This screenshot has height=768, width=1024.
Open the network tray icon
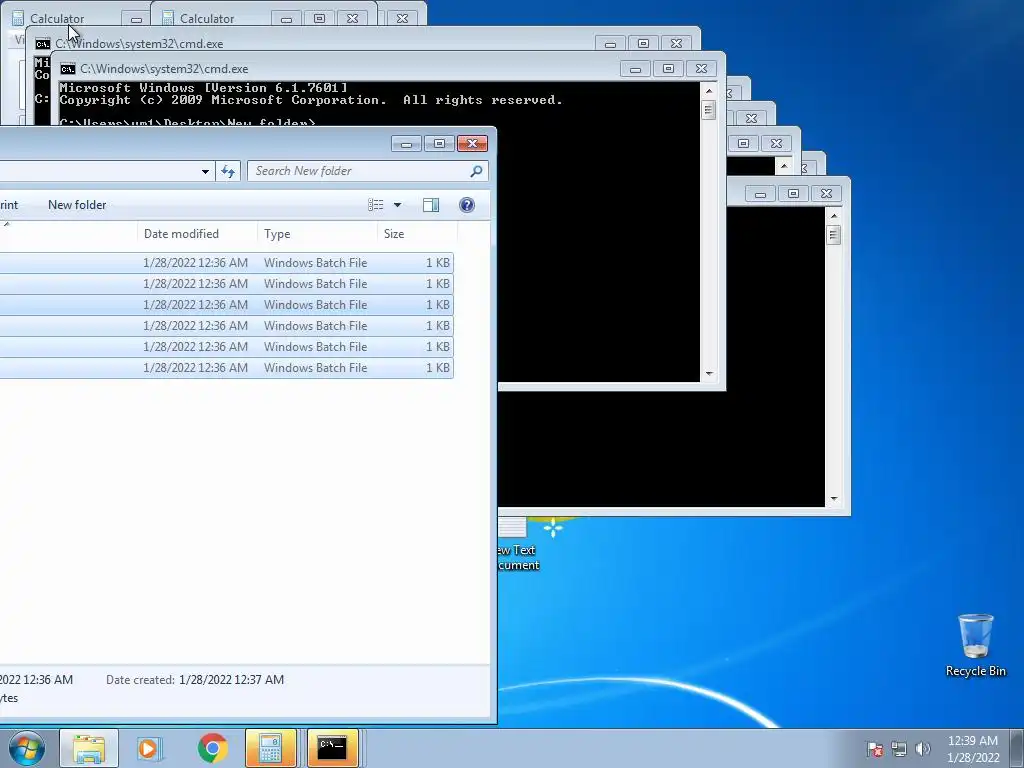pyautogui.click(x=899, y=749)
